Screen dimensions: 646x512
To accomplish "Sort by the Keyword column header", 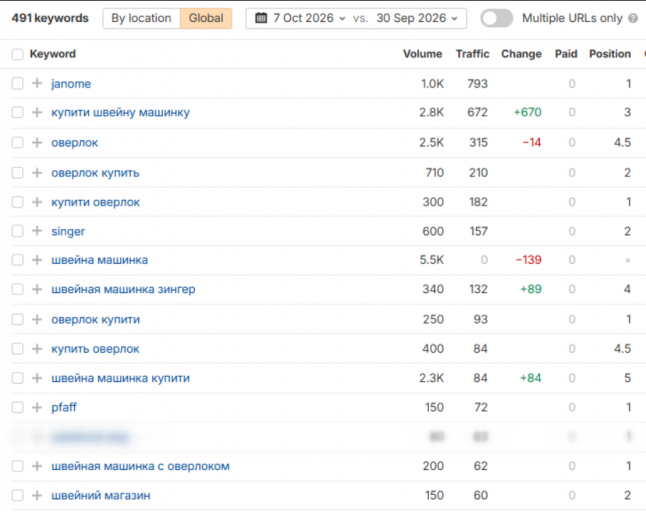I will tap(53, 54).
